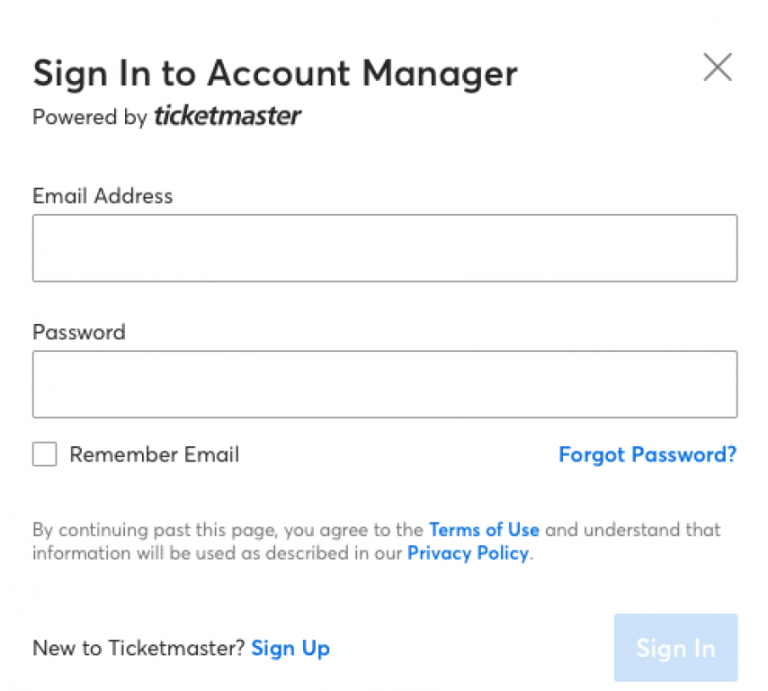
Task: Follow the Sign Up link
Action: click(x=290, y=648)
